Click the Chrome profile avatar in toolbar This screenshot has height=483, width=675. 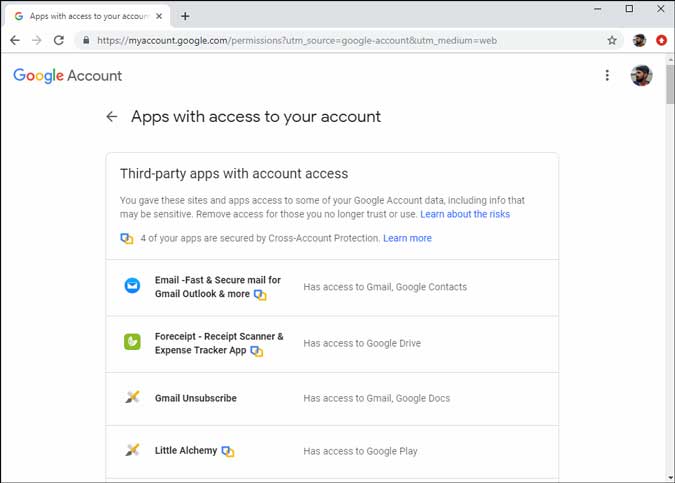coord(639,41)
